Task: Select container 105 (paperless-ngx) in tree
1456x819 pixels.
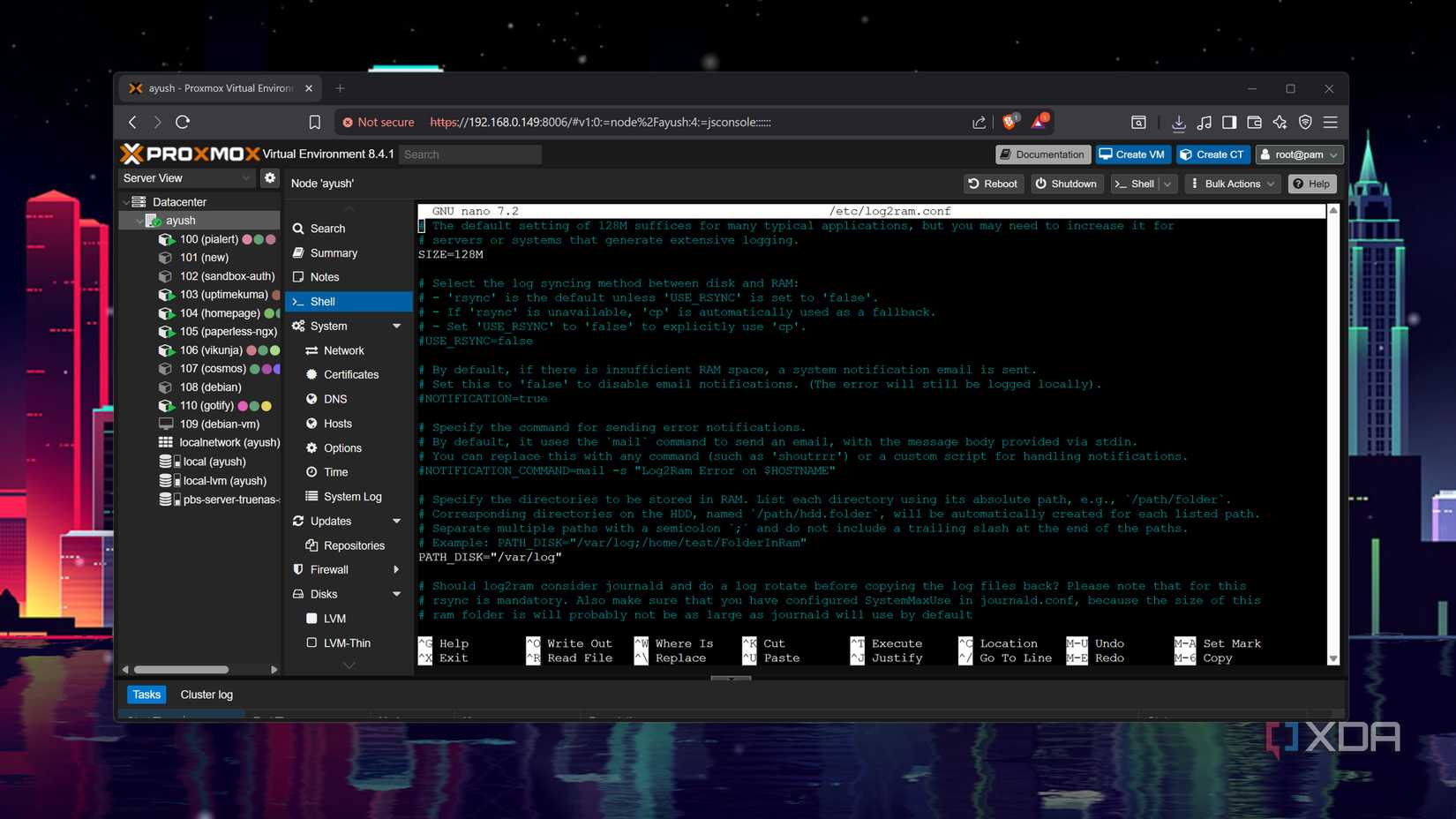Action: pos(228,332)
